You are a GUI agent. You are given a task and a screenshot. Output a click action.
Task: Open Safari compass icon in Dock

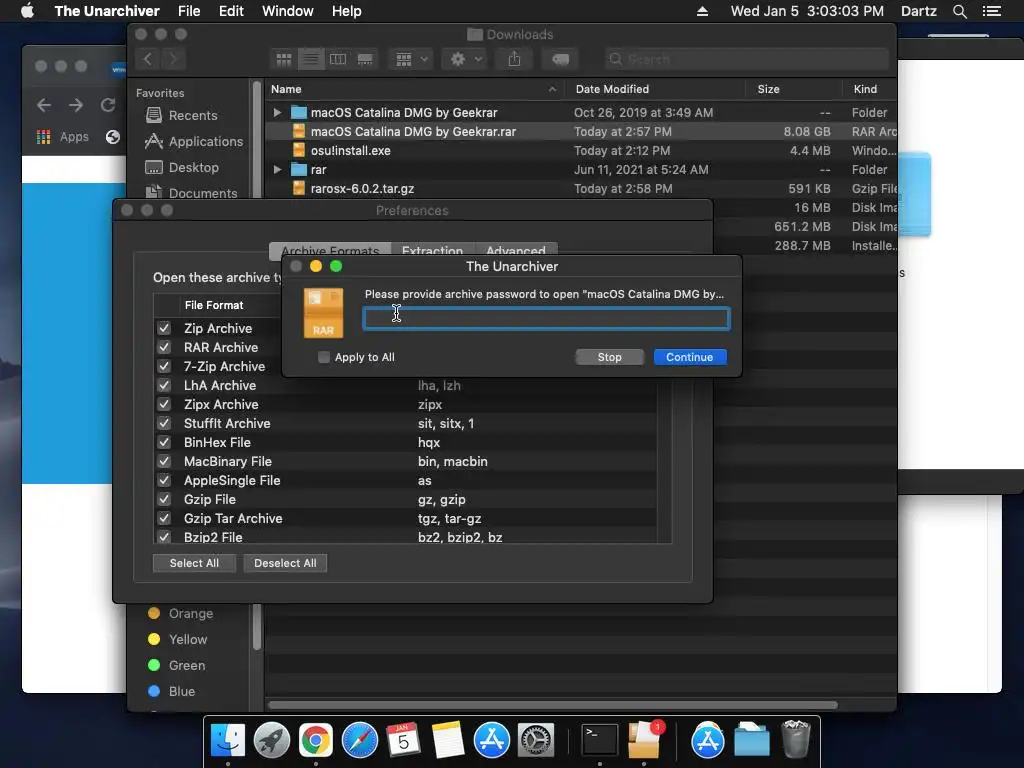click(x=359, y=741)
